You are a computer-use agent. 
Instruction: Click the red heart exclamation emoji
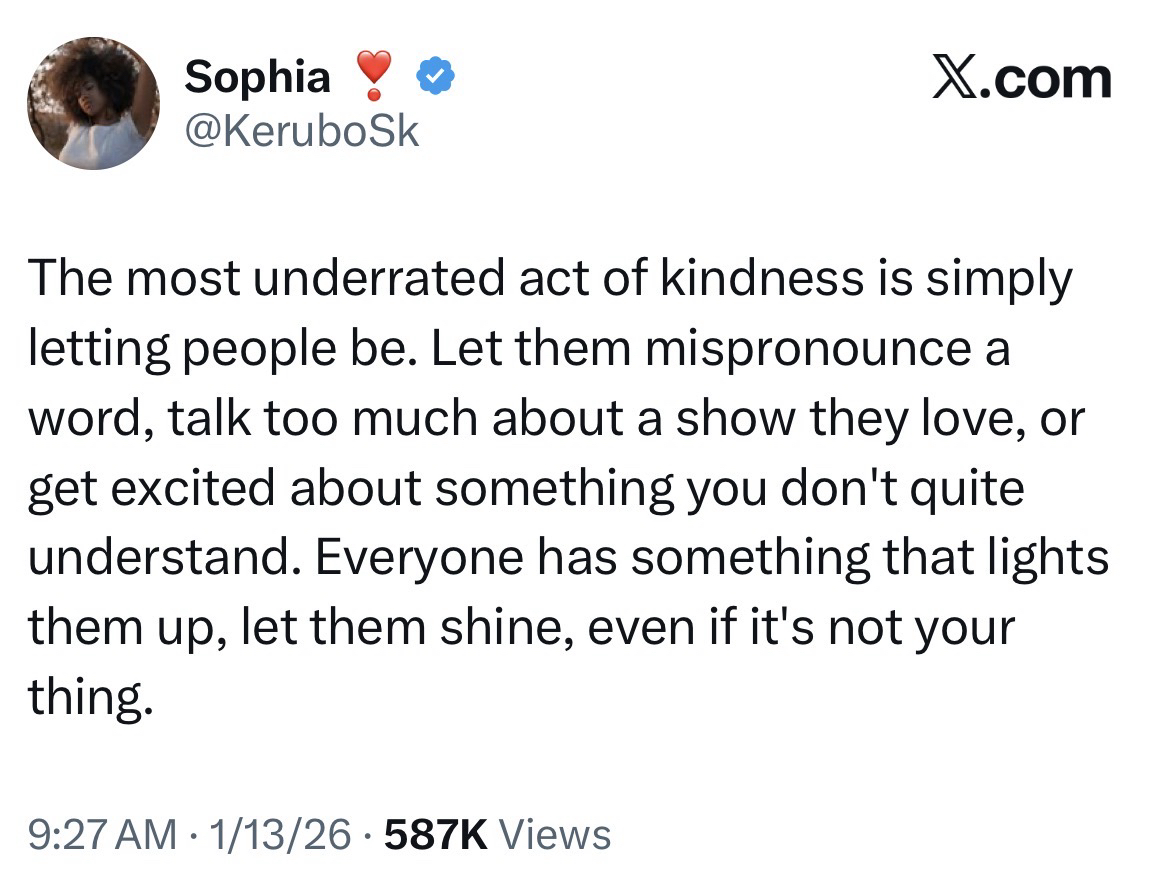point(372,77)
